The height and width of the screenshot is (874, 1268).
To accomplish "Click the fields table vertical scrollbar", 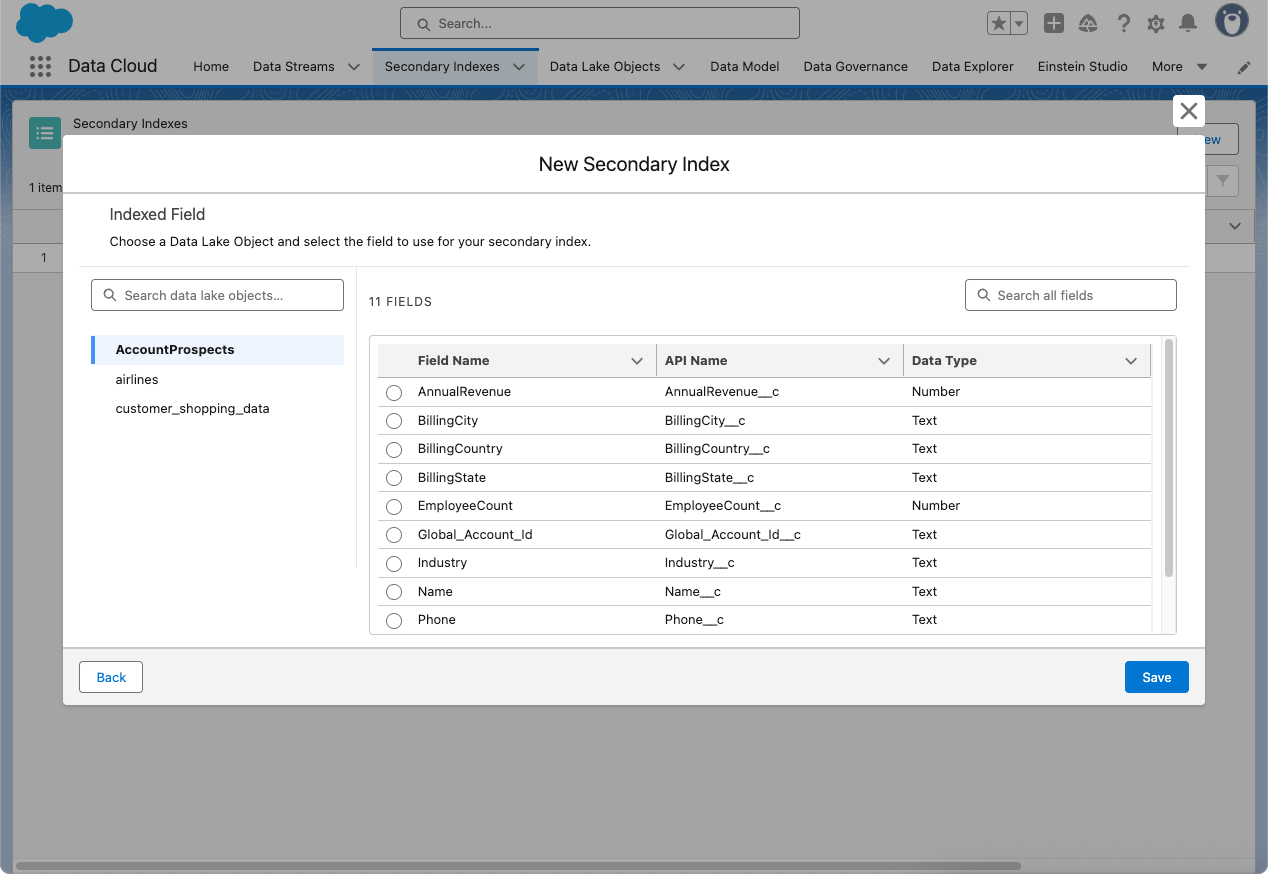I will [1169, 458].
